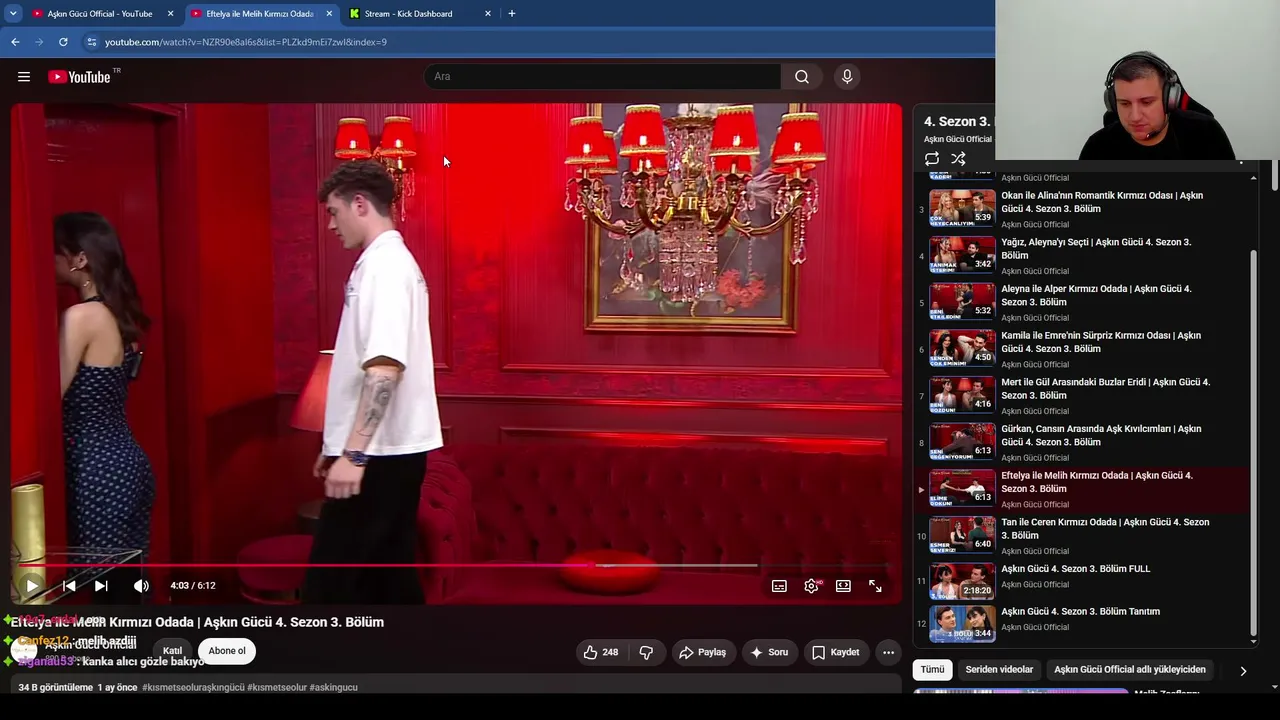Click the address bar URL
Screen dimensions: 1280x720
(246, 42)
